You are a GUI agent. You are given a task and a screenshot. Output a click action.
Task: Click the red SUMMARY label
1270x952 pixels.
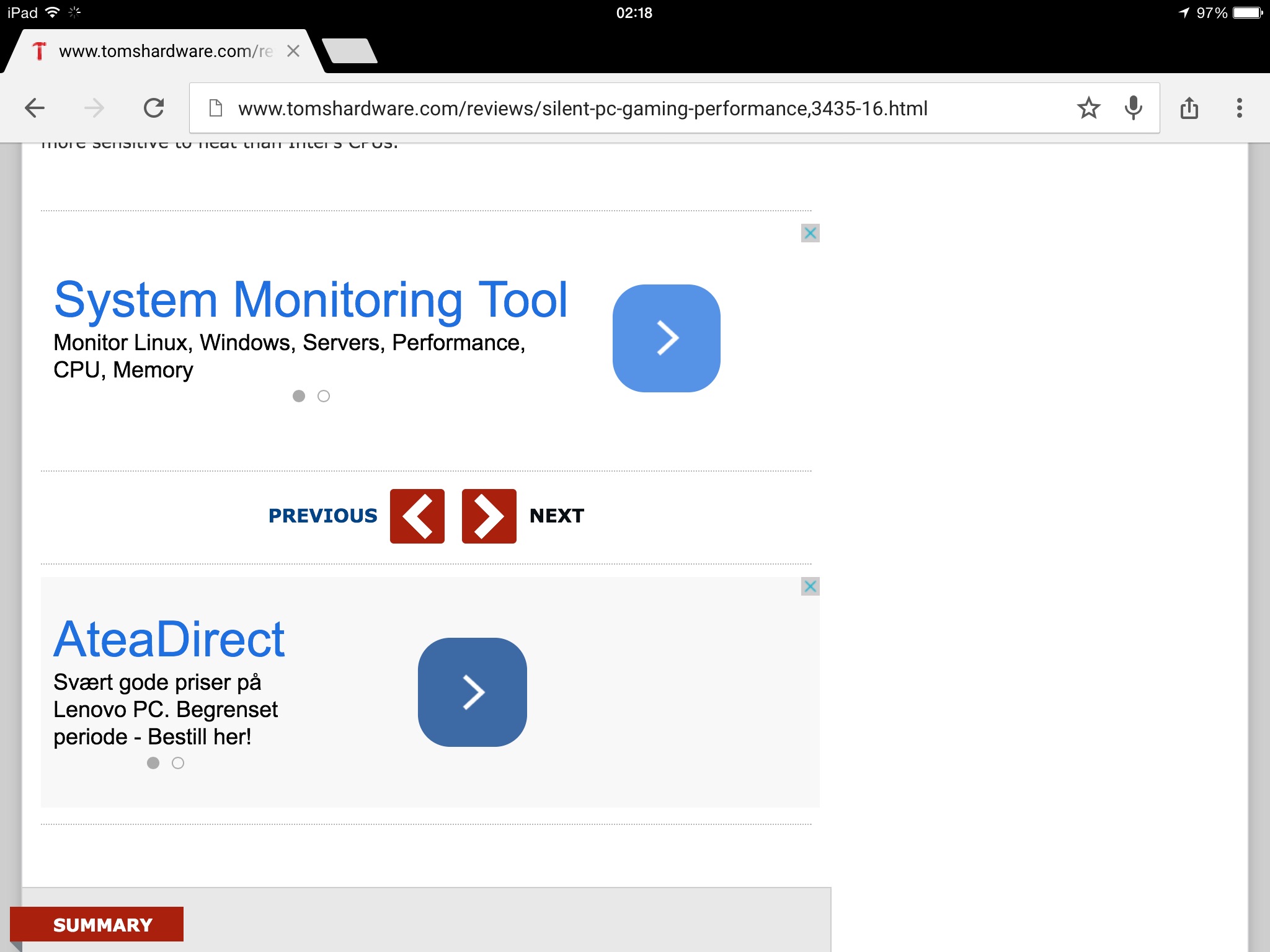(x=97, y=925)
